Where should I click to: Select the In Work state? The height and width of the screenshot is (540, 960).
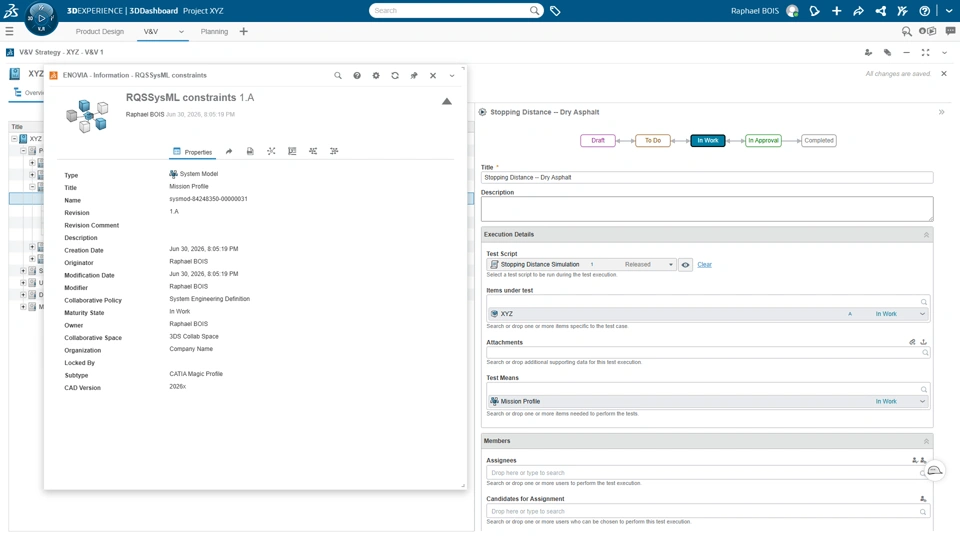[x=708, y=140]
